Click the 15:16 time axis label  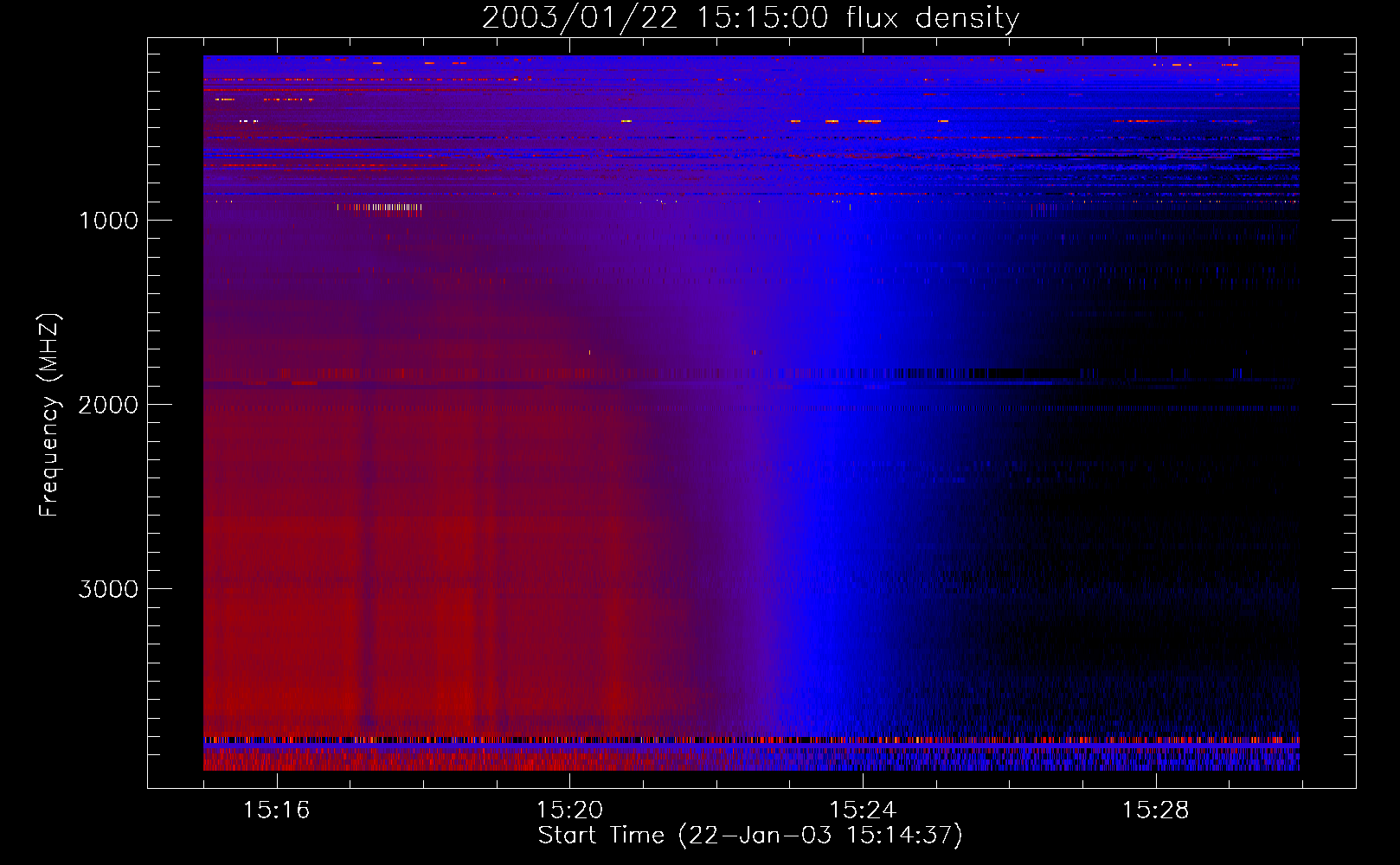276,810
